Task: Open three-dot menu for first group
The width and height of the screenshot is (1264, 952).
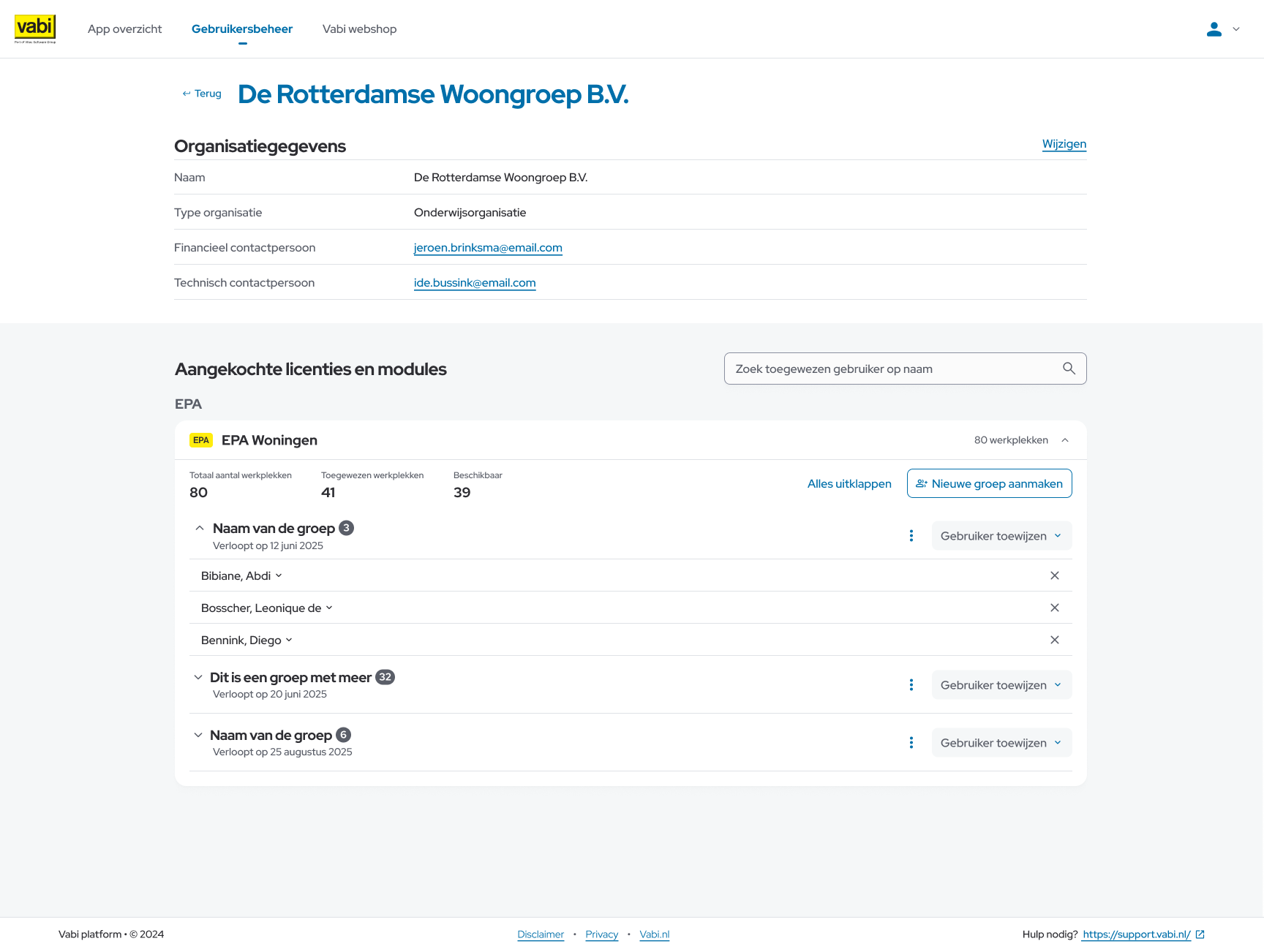Action: (x=911, y=536)
